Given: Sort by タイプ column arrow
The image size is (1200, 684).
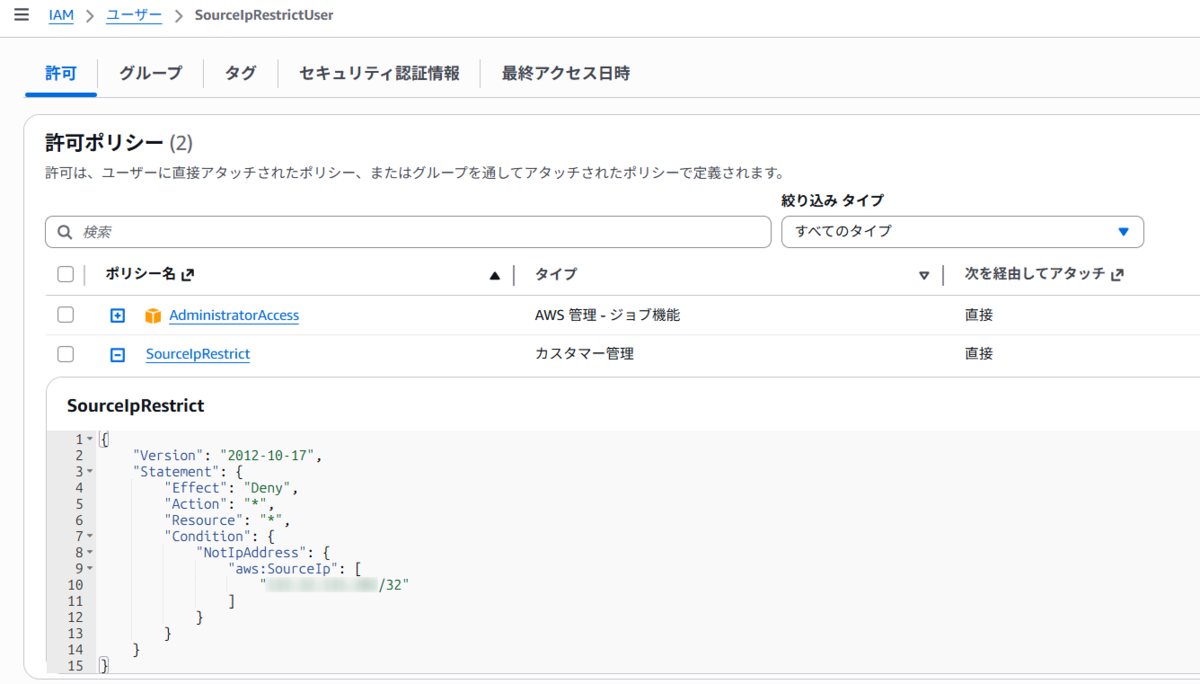Looking at the screenshot, I should [924, 275].
